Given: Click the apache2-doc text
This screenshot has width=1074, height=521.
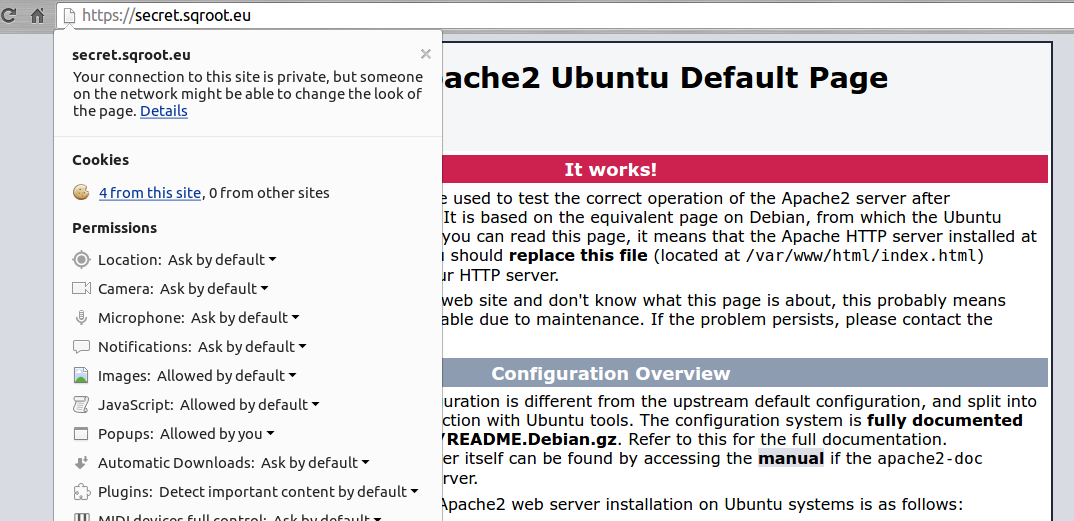Looking at the screenshot, I should tap(930, 458).
